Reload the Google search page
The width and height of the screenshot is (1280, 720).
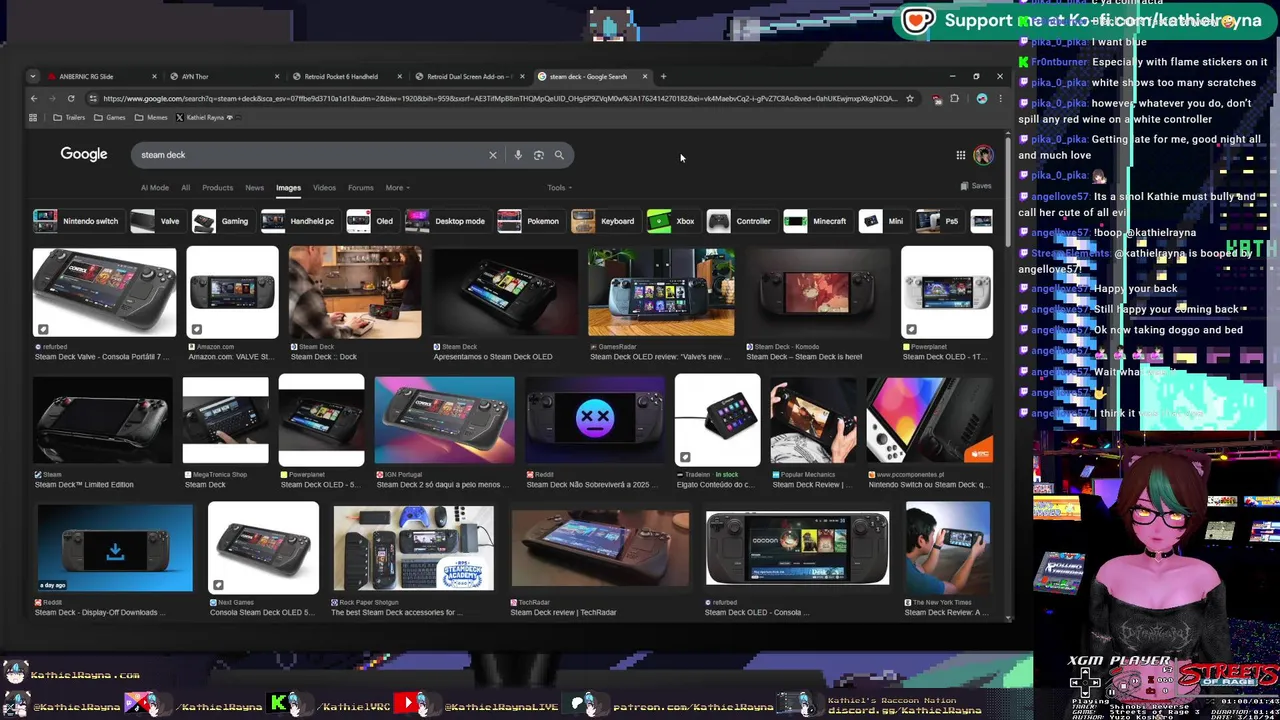click(x=71, y=98)
